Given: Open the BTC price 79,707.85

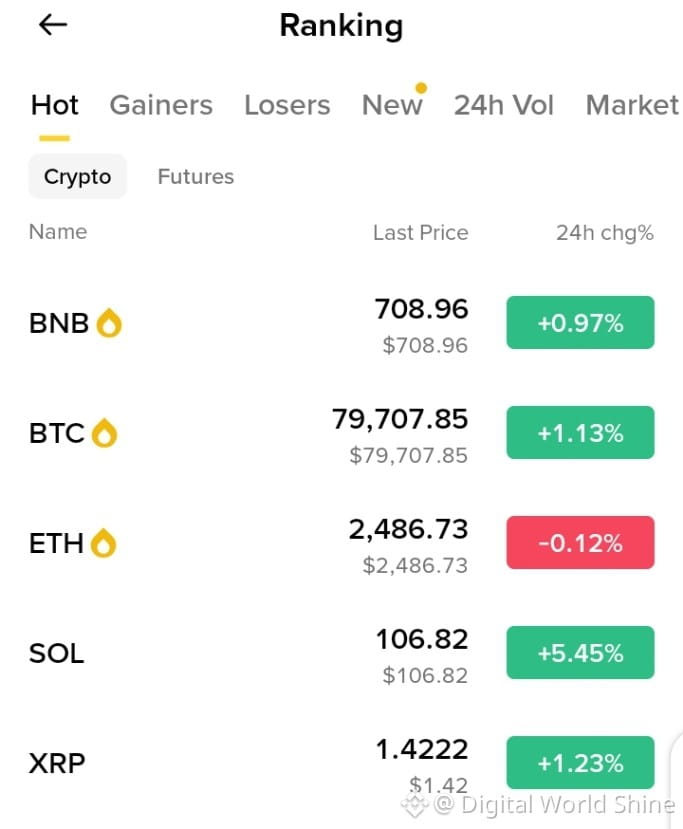Looking at the screenshot, I should pos(400,419).
